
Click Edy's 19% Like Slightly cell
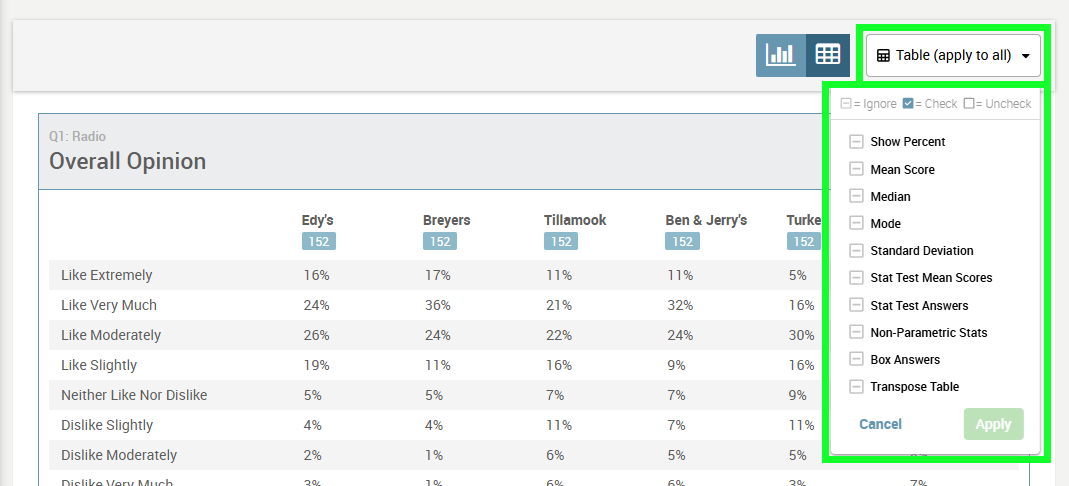click(x=316, y=365)
